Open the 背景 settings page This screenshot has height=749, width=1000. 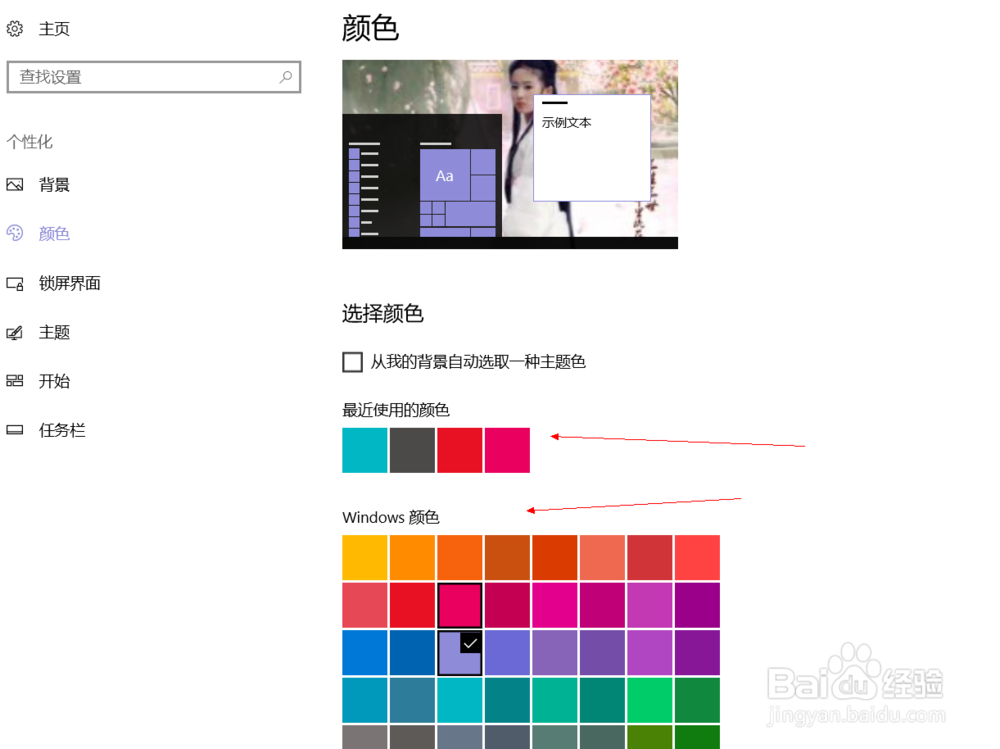tap(54, 185)
